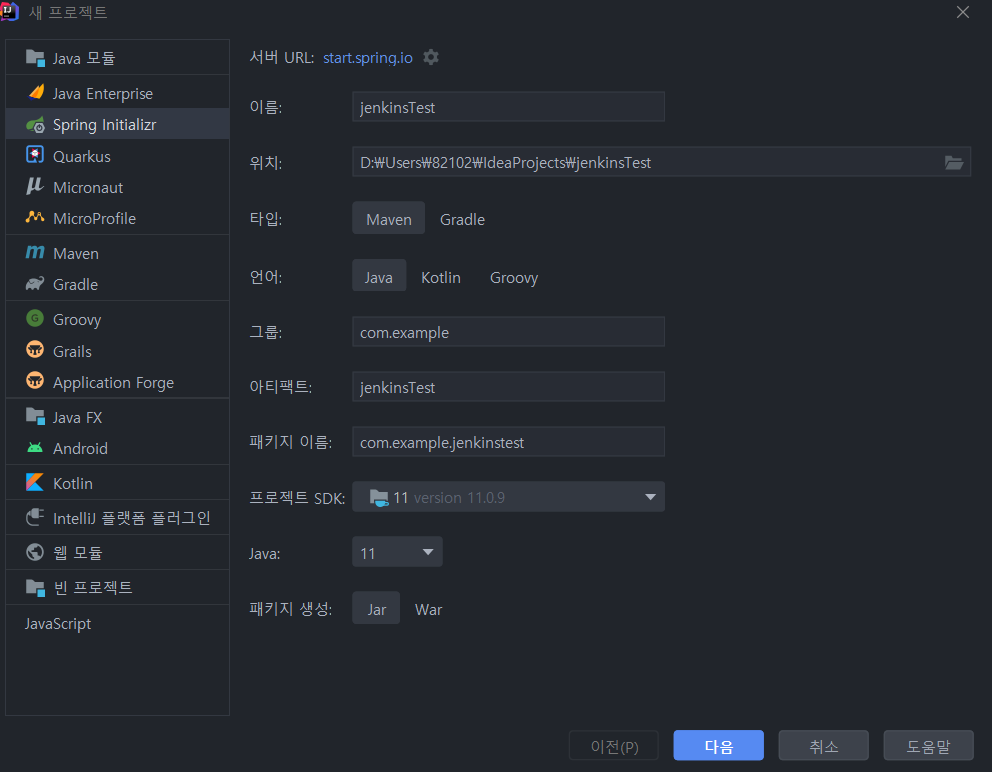Select Quarkus in the project list
This screenshot has width=992, height=772.
coord(118,156)
